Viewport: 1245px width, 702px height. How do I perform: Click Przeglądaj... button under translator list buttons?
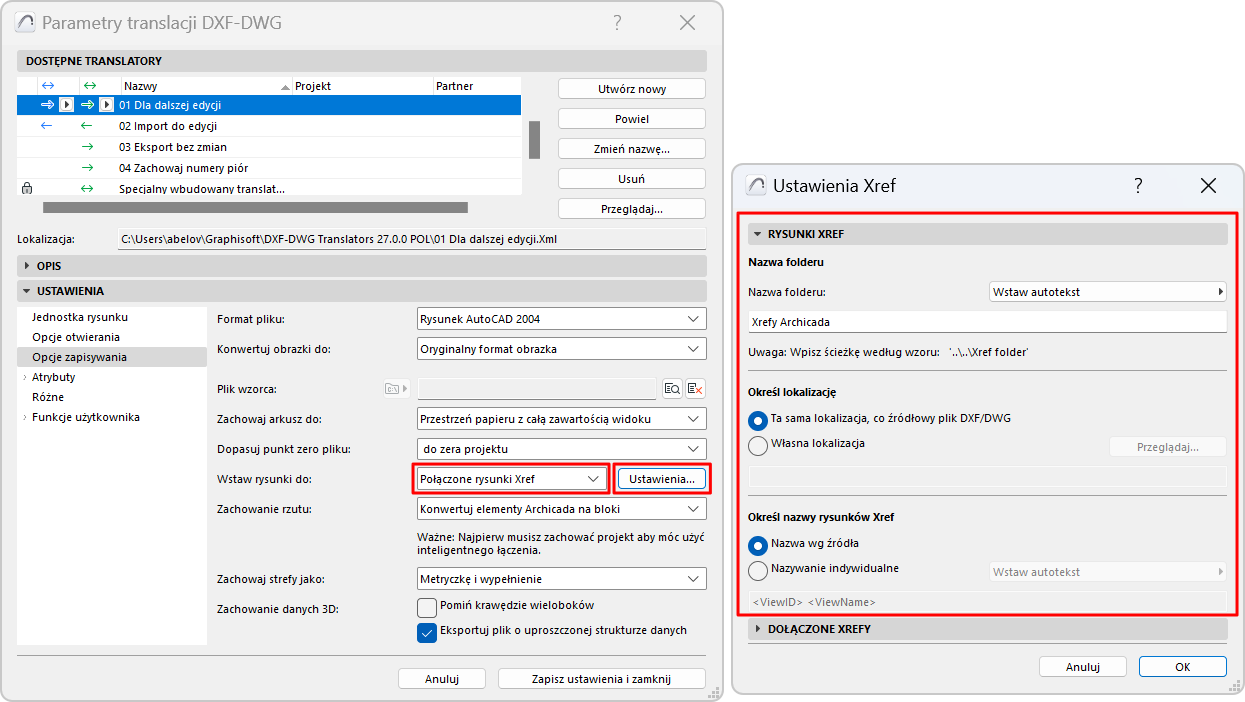pos(632,209)
